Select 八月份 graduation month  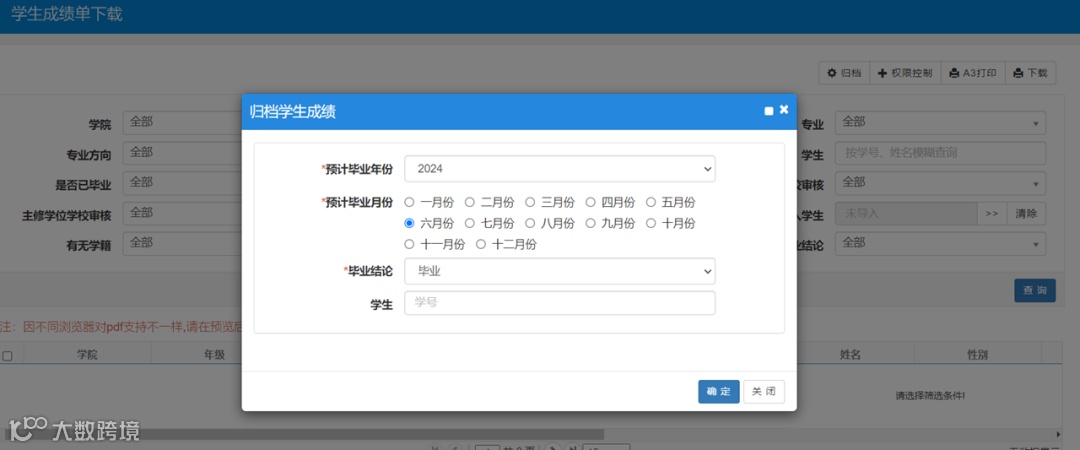coord(530,223)
